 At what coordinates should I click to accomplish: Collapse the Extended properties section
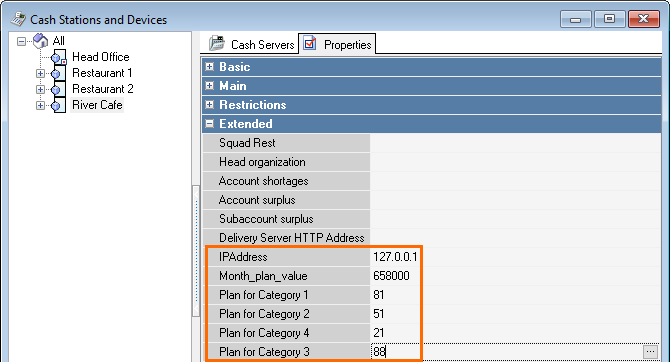point(209,124)
